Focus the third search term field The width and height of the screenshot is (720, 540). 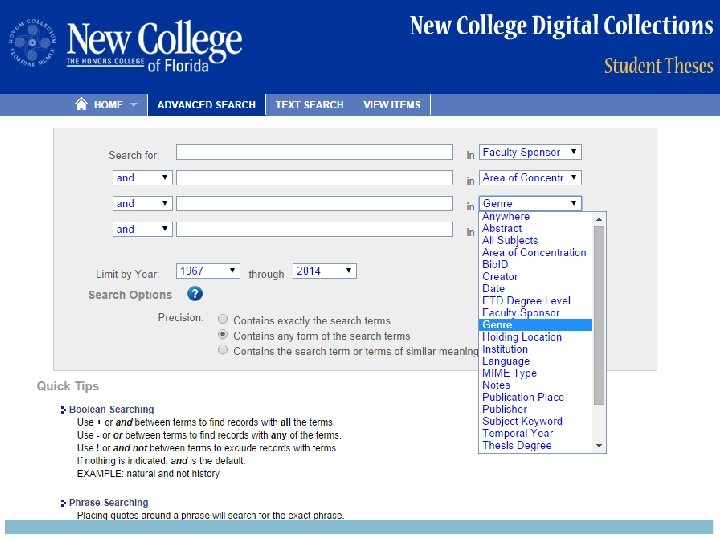(314, 203)
